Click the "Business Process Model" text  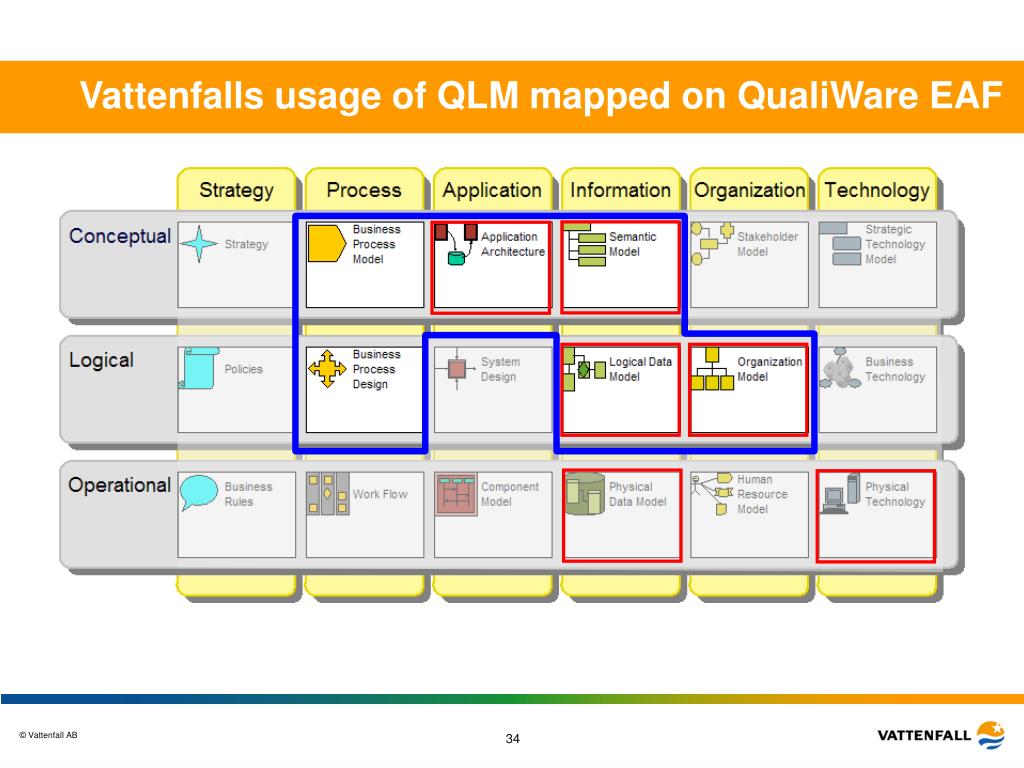coord(376,244)
